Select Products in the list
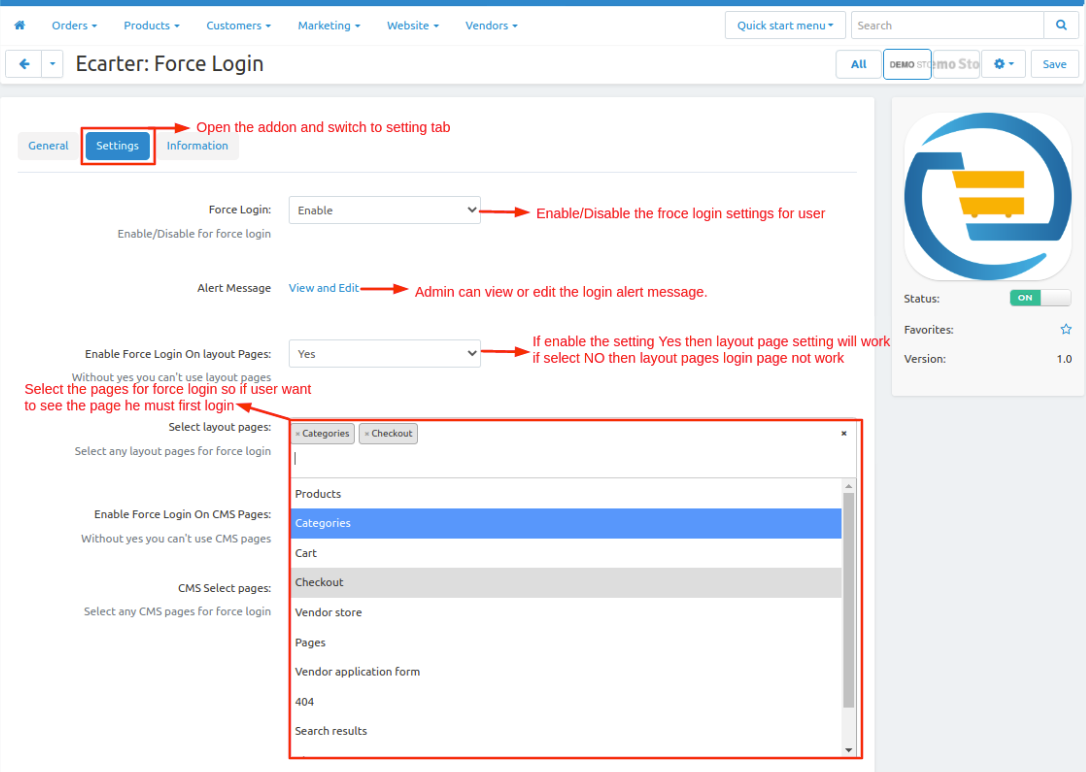The image size is (1086, 772). pyautogui.click(x=566, y=494)
